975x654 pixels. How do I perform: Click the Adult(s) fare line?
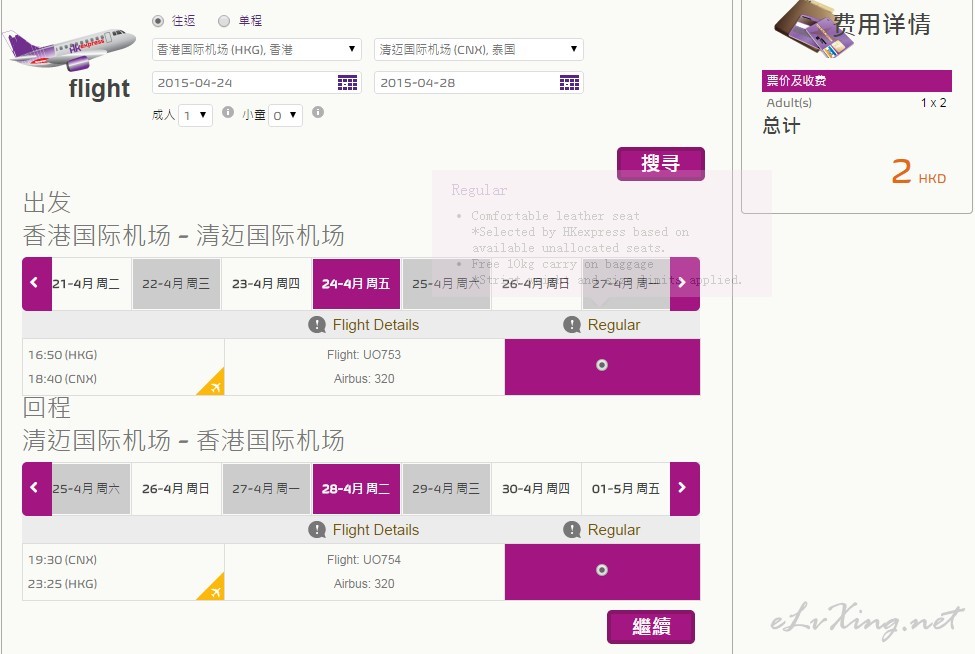click(857, 103)
